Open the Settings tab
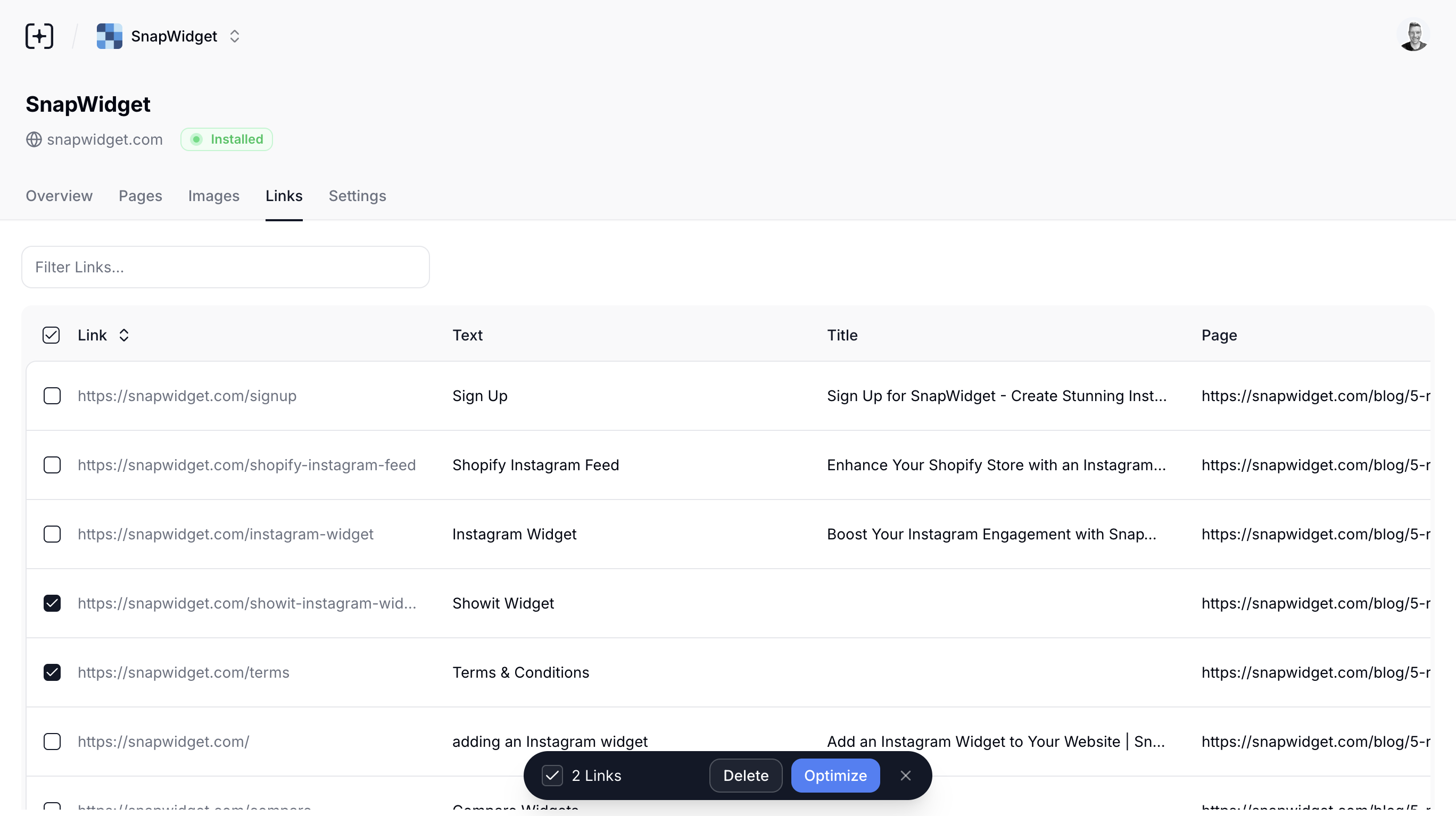The height and width of the screenshot is (816, 1456). [x=357, y=196]
